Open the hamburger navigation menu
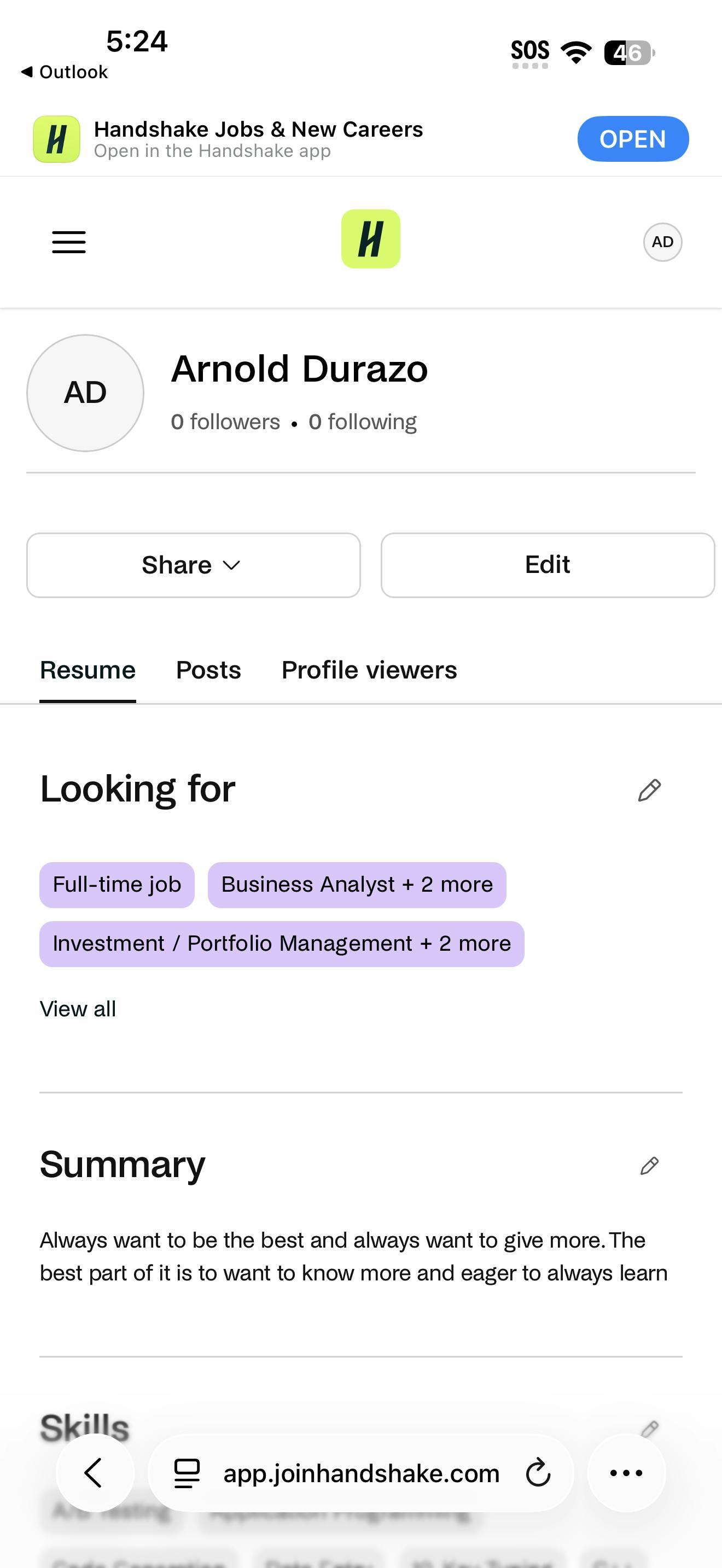This screenshot has width=722, height=1568. tap(69, 242)
